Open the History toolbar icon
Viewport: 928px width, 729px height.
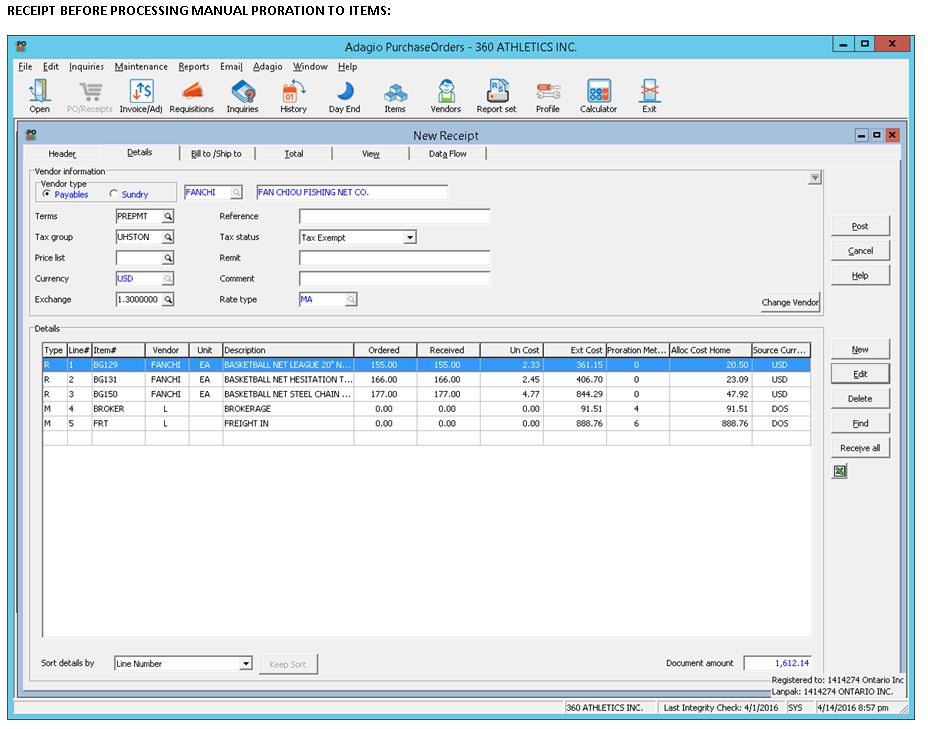(x=293, y=95)
